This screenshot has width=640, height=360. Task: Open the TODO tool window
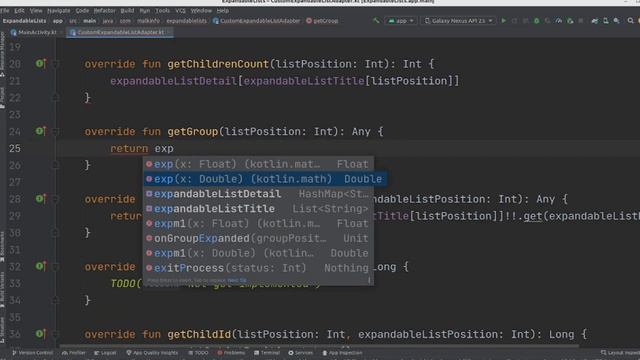(198, 353)
